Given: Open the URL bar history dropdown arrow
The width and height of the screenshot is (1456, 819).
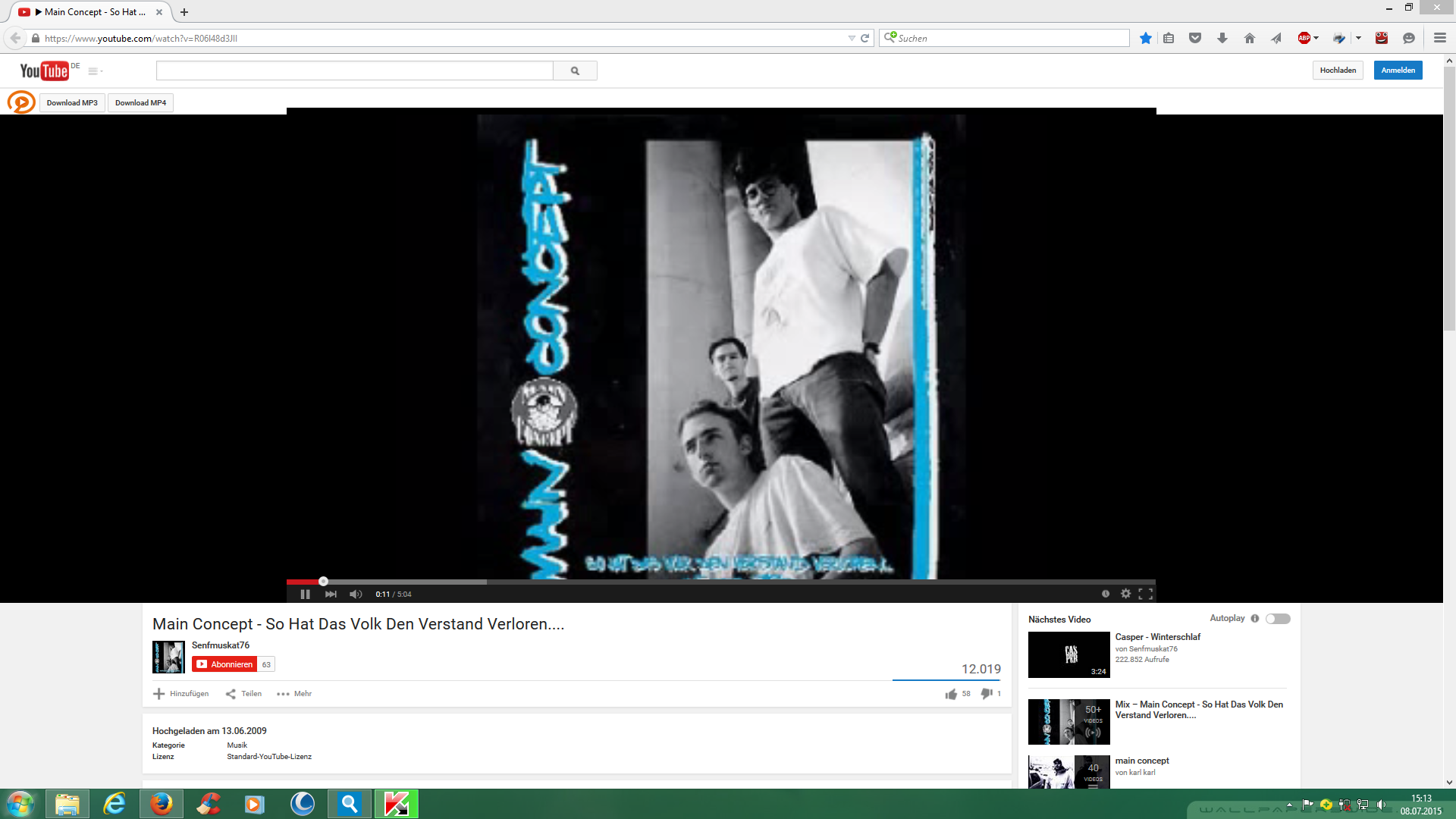Looking at the screenshot, I should click(x=851, y=38).
